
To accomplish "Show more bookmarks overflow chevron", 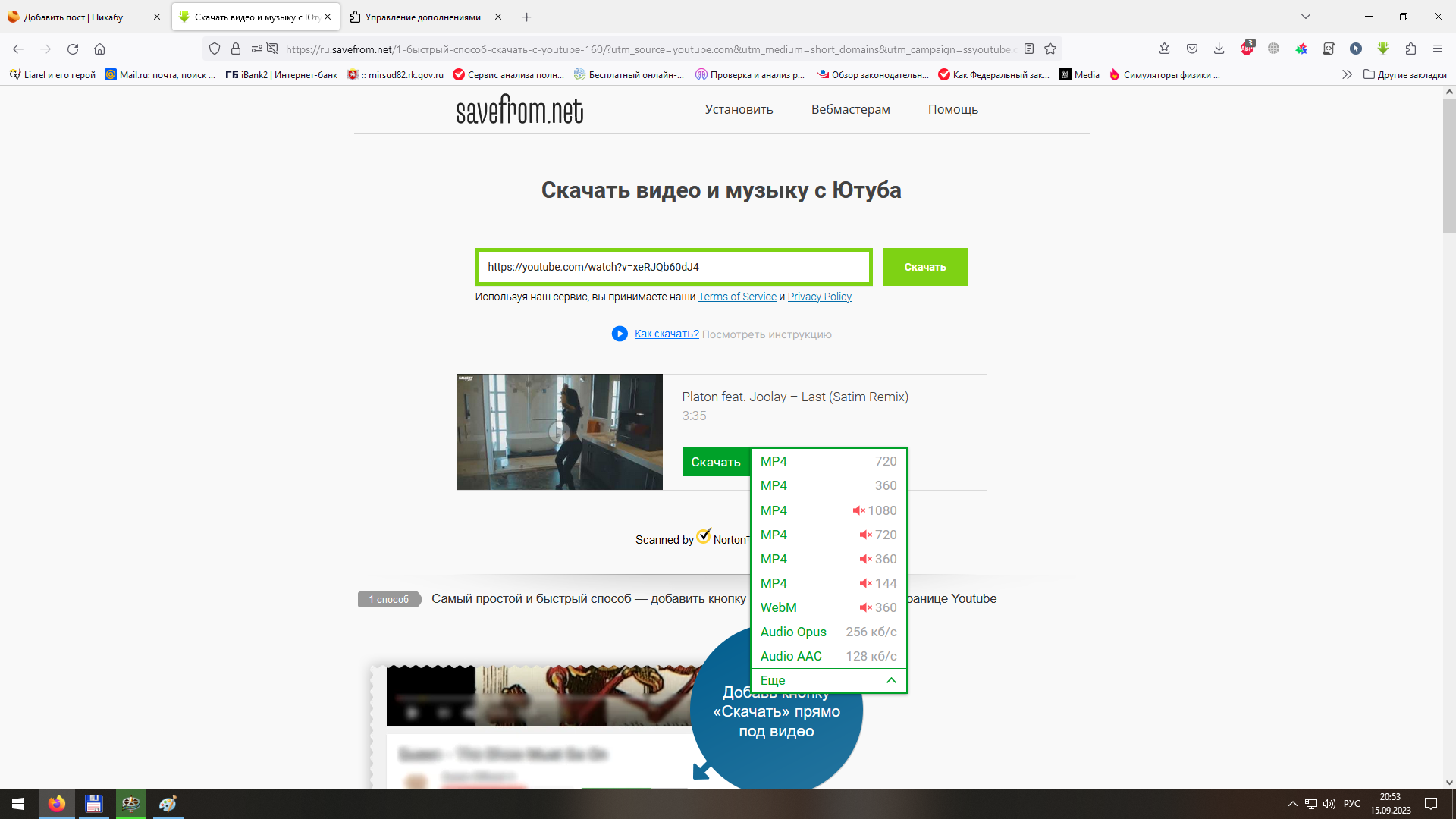I will click(x=1347, y=75).
